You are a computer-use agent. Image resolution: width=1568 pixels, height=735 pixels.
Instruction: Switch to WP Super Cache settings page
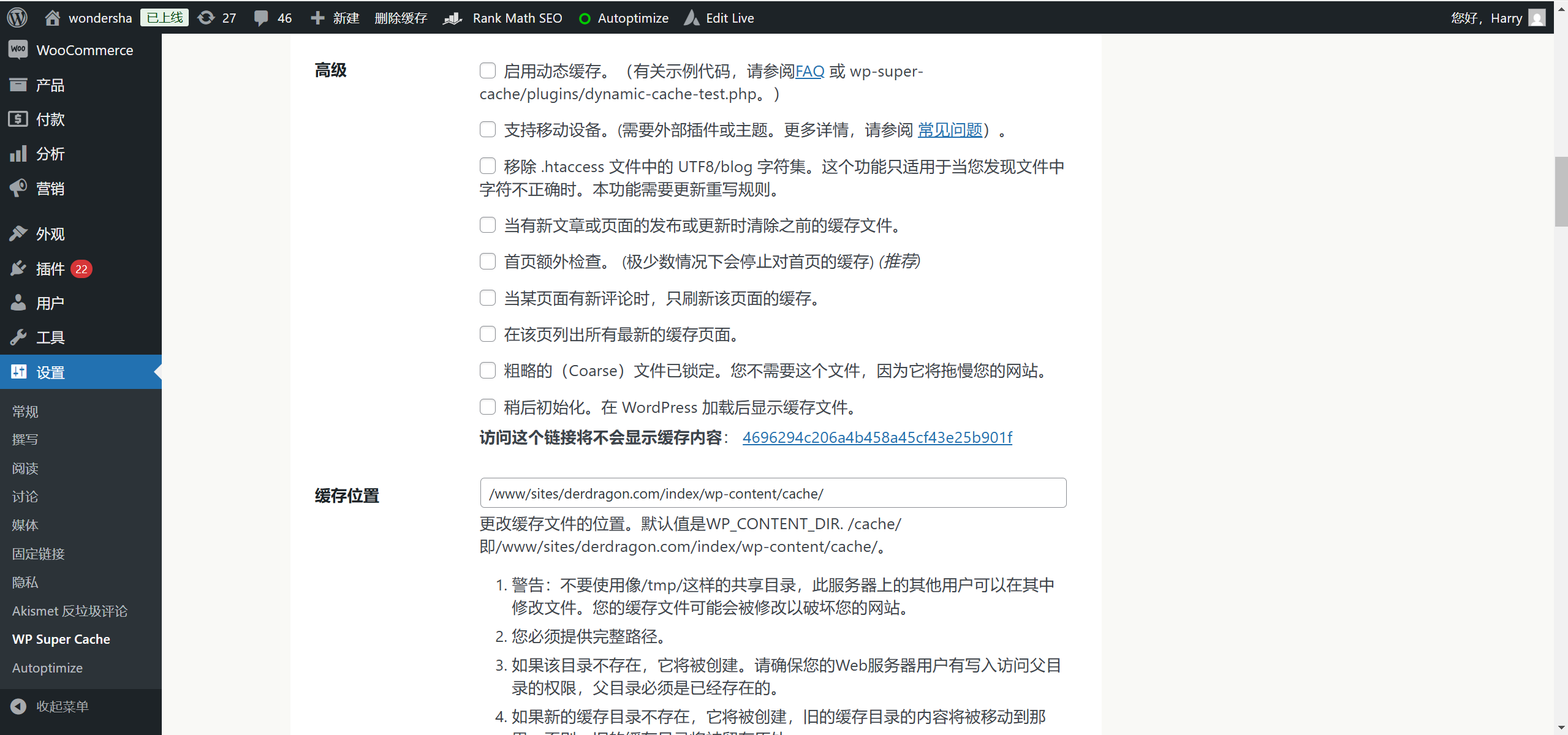[x=61, y=639]
